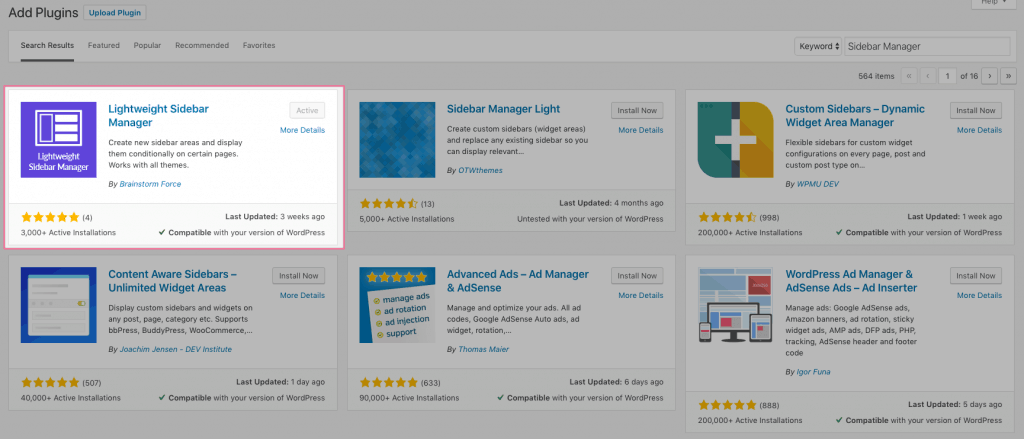The height and width of the screenshot is (439, 1024).
Task: Expand the Help panel
Action: (x=993, y=3)
